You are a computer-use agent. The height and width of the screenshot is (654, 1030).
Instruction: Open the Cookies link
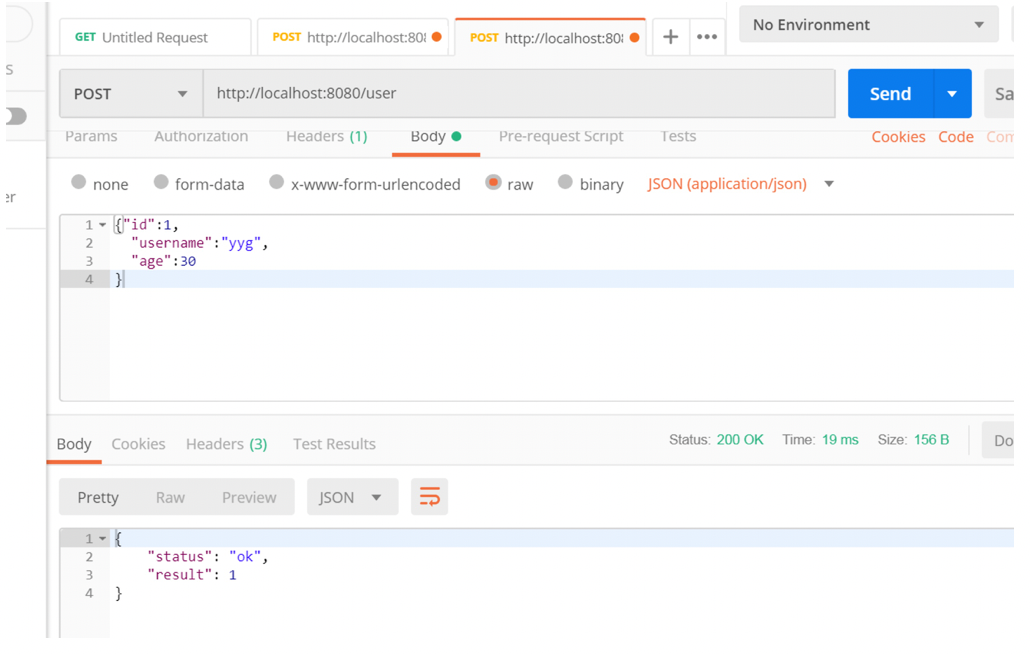898,137
